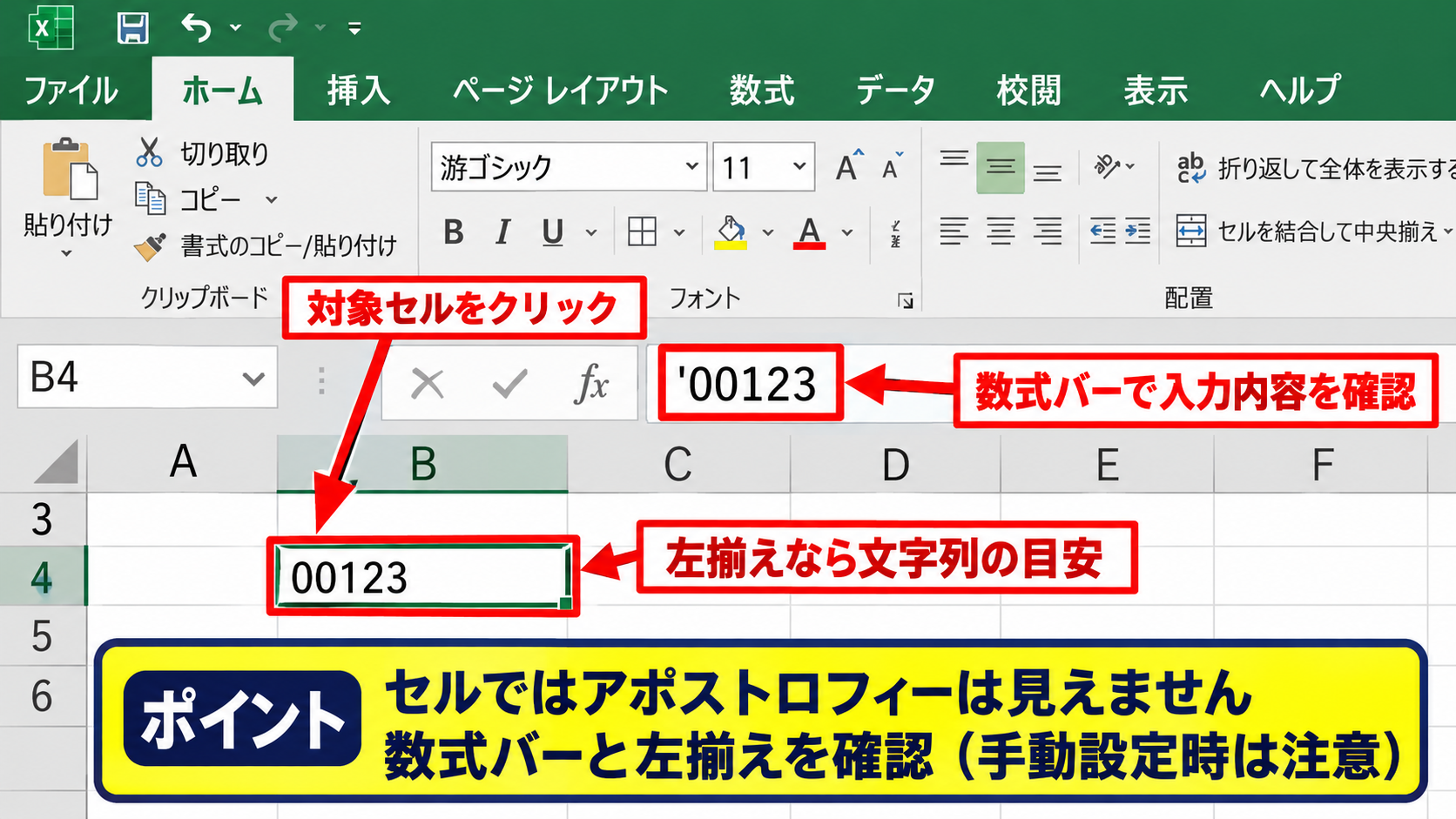Click the phonetic guide (furigana) icon
This screenshot has height=819, width=1456.
coord(895,233)
